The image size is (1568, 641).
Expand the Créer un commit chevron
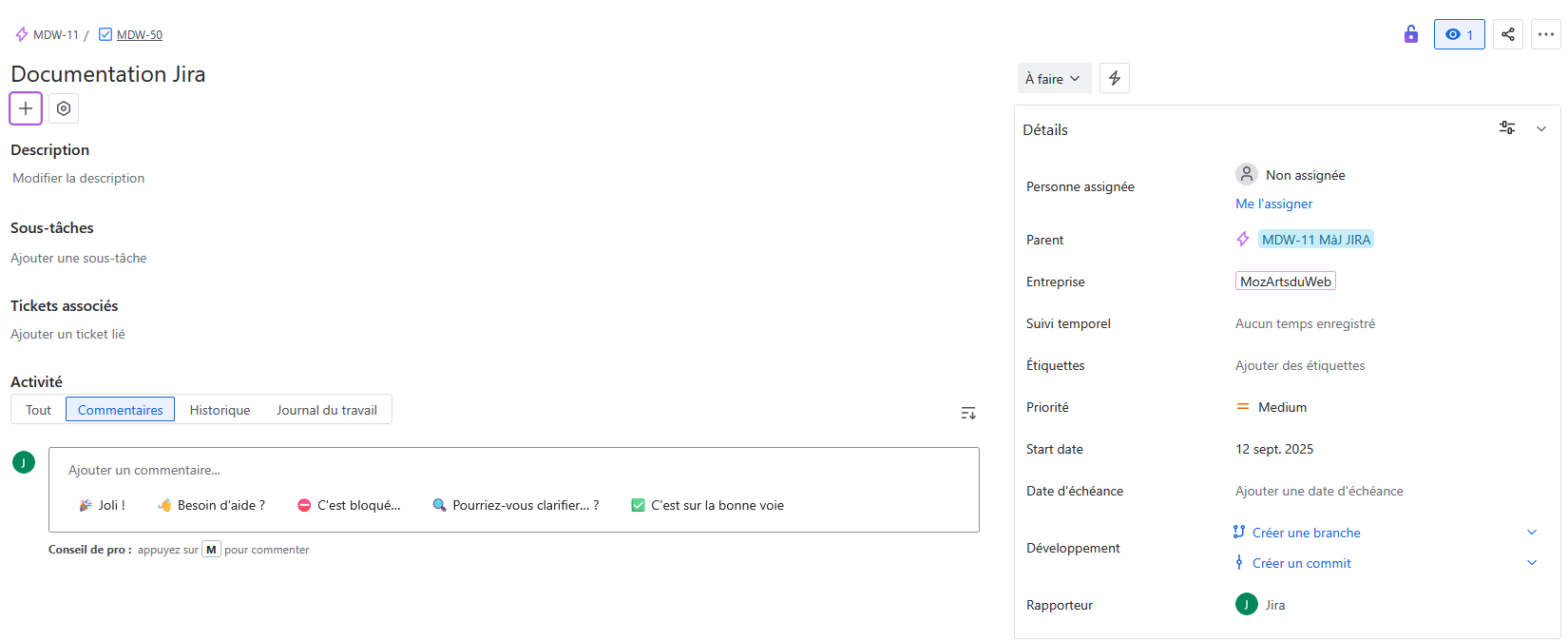(x=1532, y=563)
